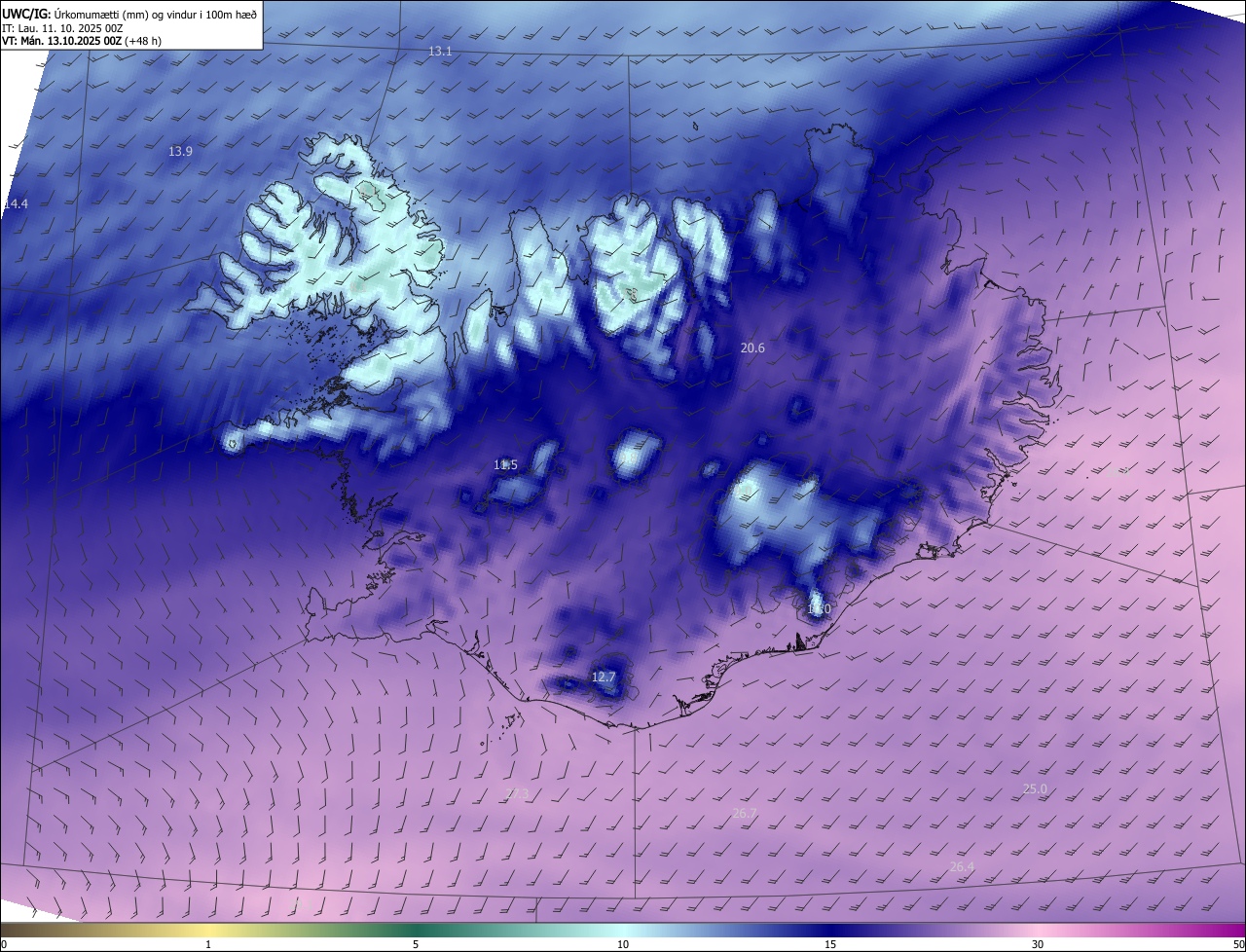Click the 25.0 value label on the map
Image resolution: width=1246 pixels, height=952 pixels.
[1035, 788]
